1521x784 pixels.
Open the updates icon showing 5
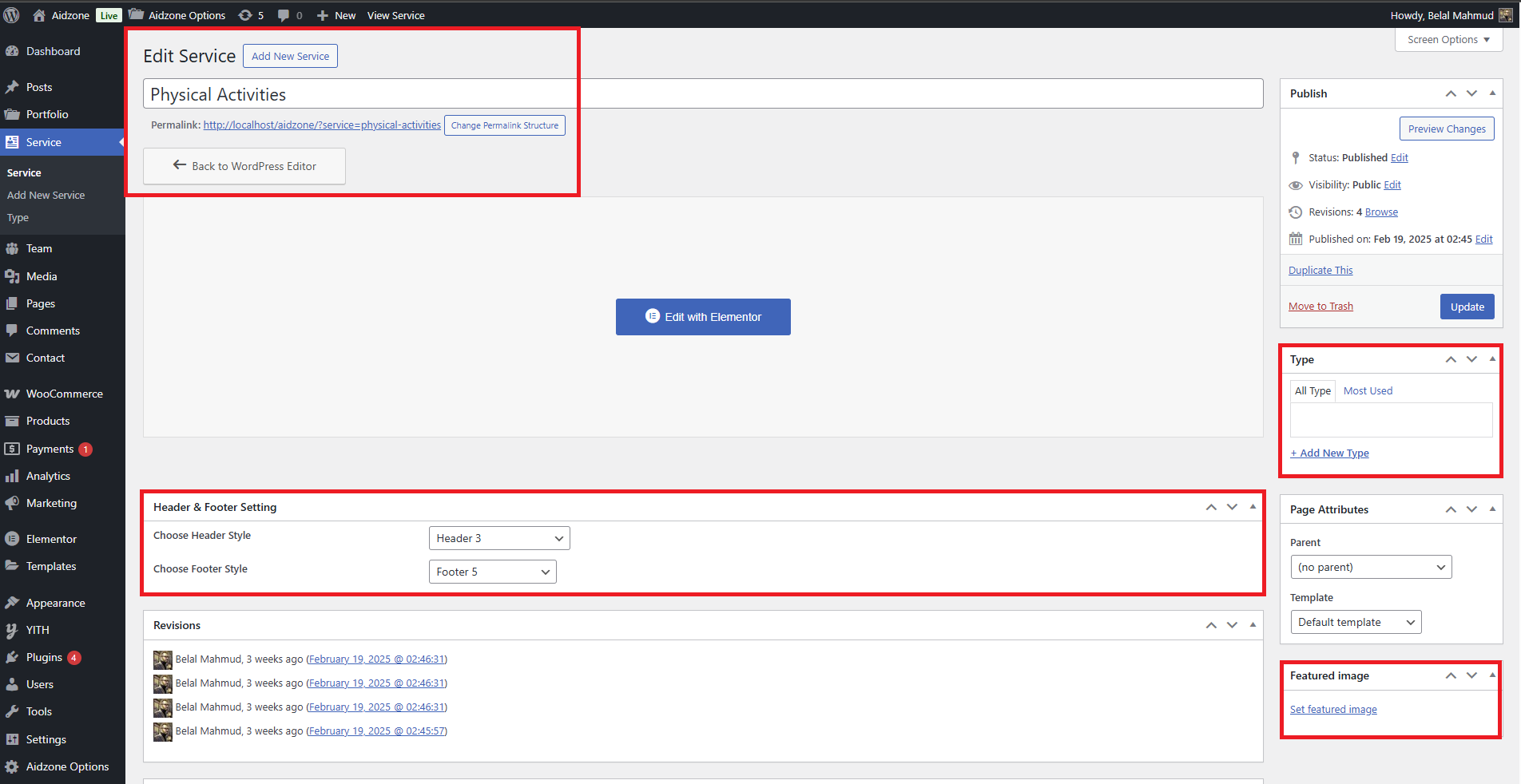point(246,15)
